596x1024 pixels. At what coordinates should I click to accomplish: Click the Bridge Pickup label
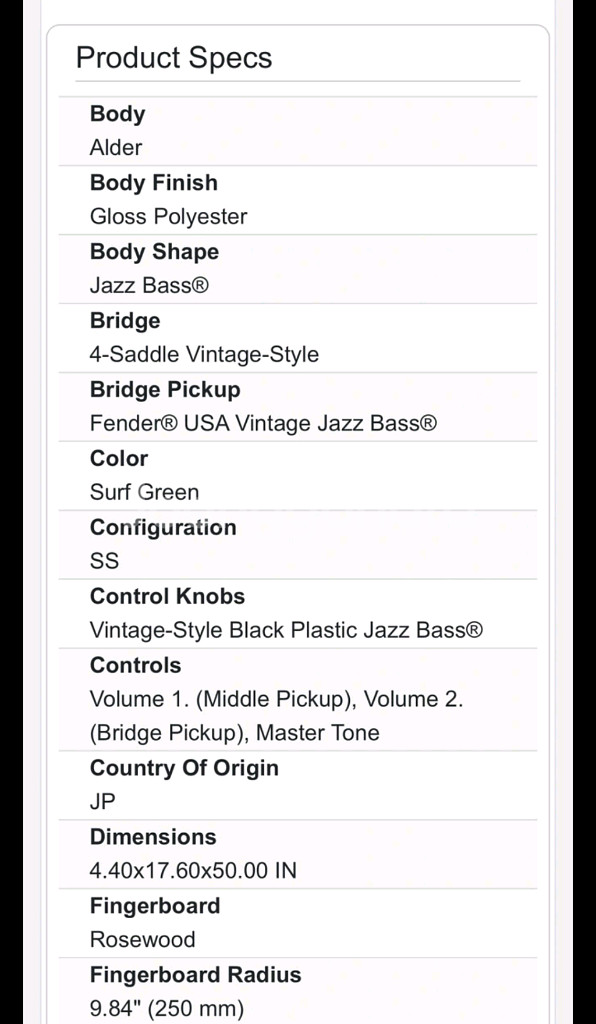coord(165,389)
